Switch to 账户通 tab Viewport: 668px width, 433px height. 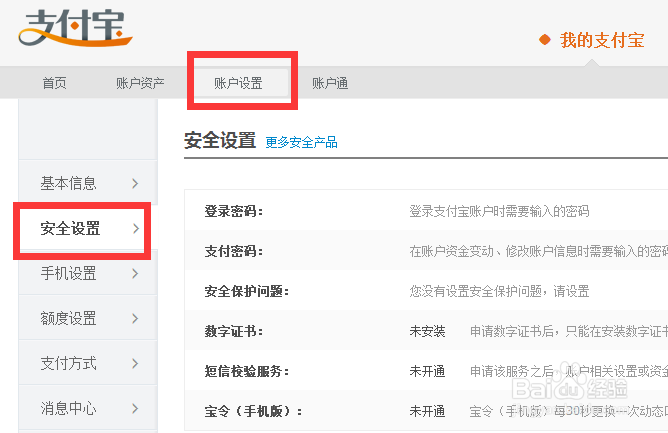point(330,83)
